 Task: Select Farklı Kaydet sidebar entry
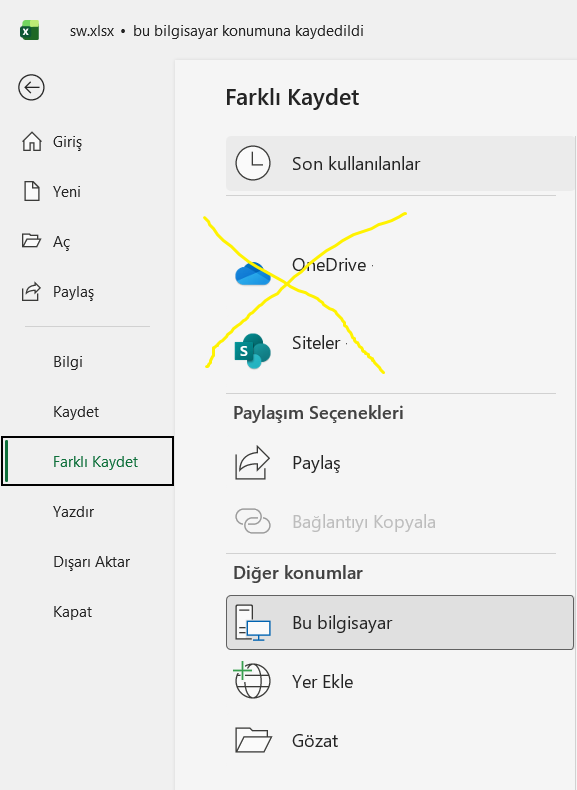[88, 461]
